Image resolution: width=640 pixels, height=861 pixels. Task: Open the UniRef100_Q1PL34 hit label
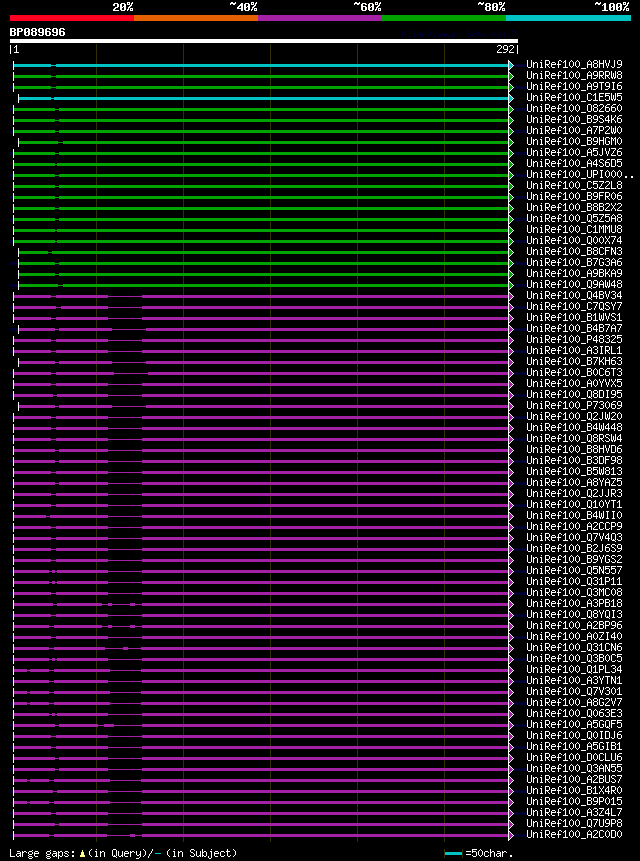(x=574, y=669)
